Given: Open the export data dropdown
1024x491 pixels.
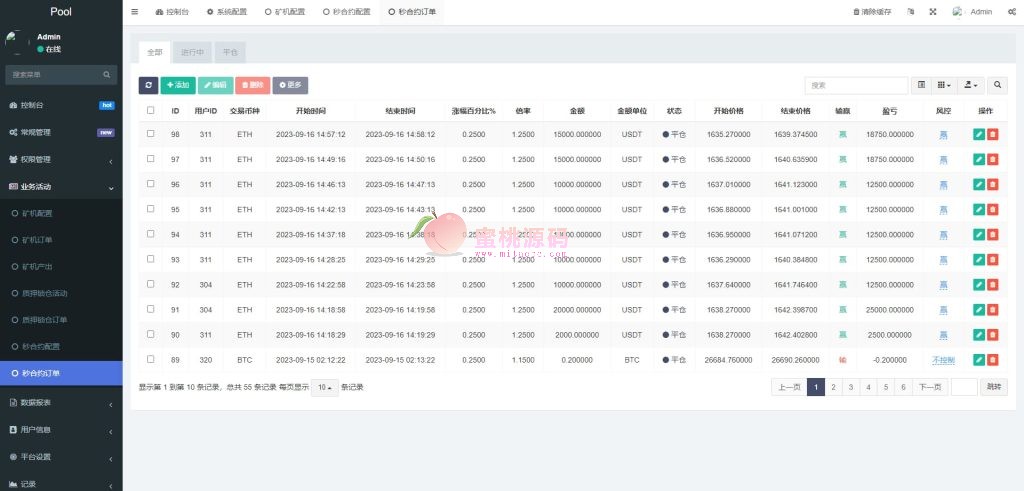Looking at the screenshot, I should click(x=970, y=86).
